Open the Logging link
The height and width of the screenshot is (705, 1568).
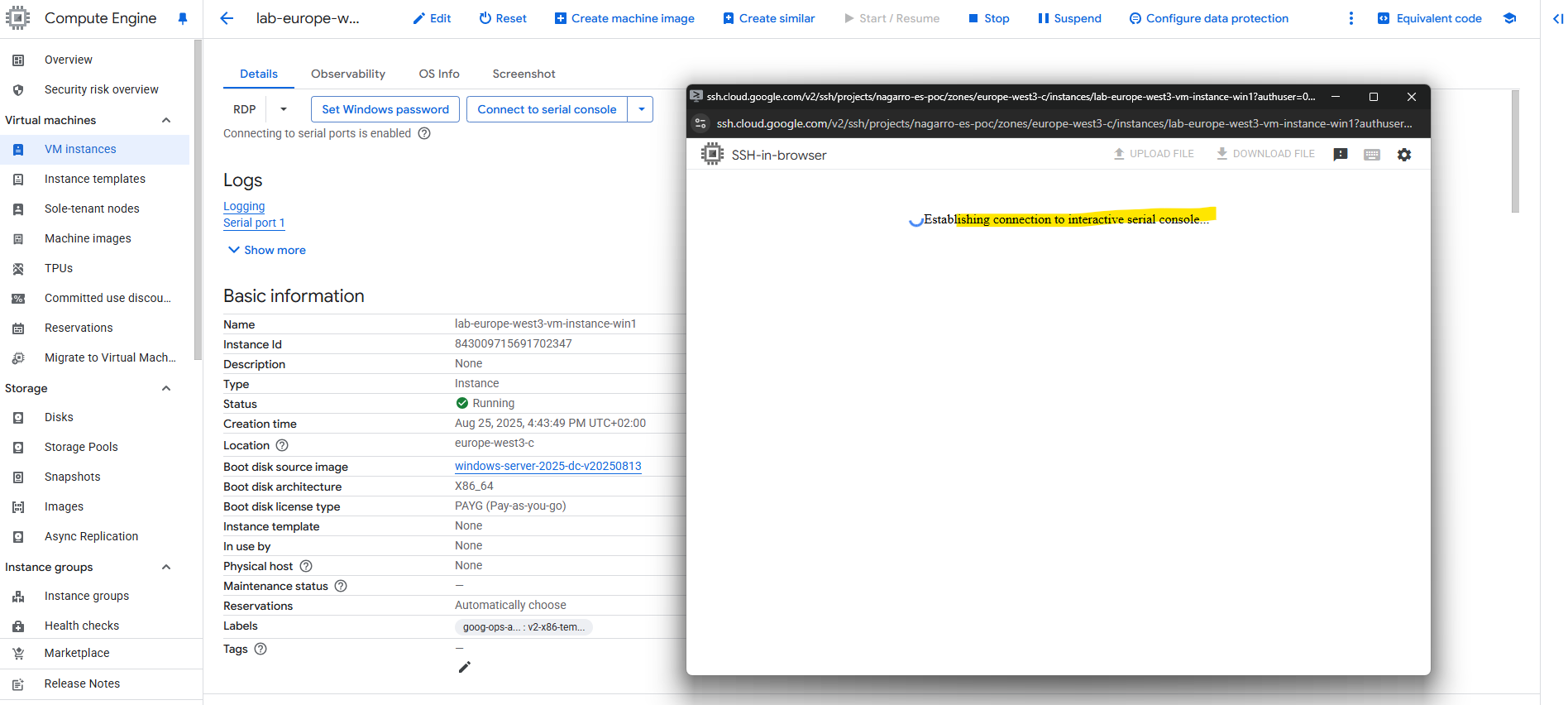(244, 206)
